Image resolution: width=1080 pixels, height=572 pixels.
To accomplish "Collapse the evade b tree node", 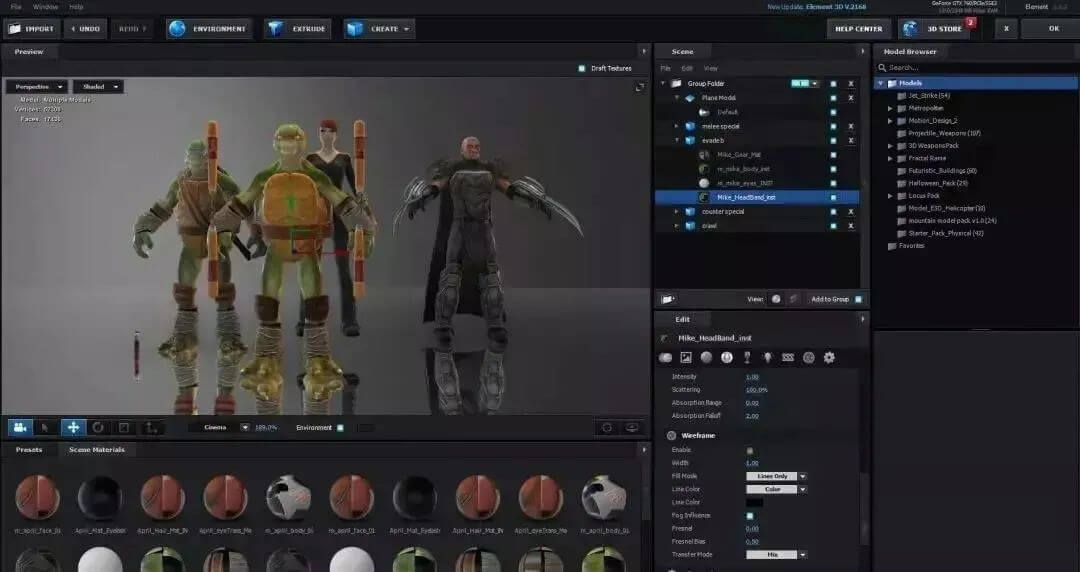I will tap(677, 141).
